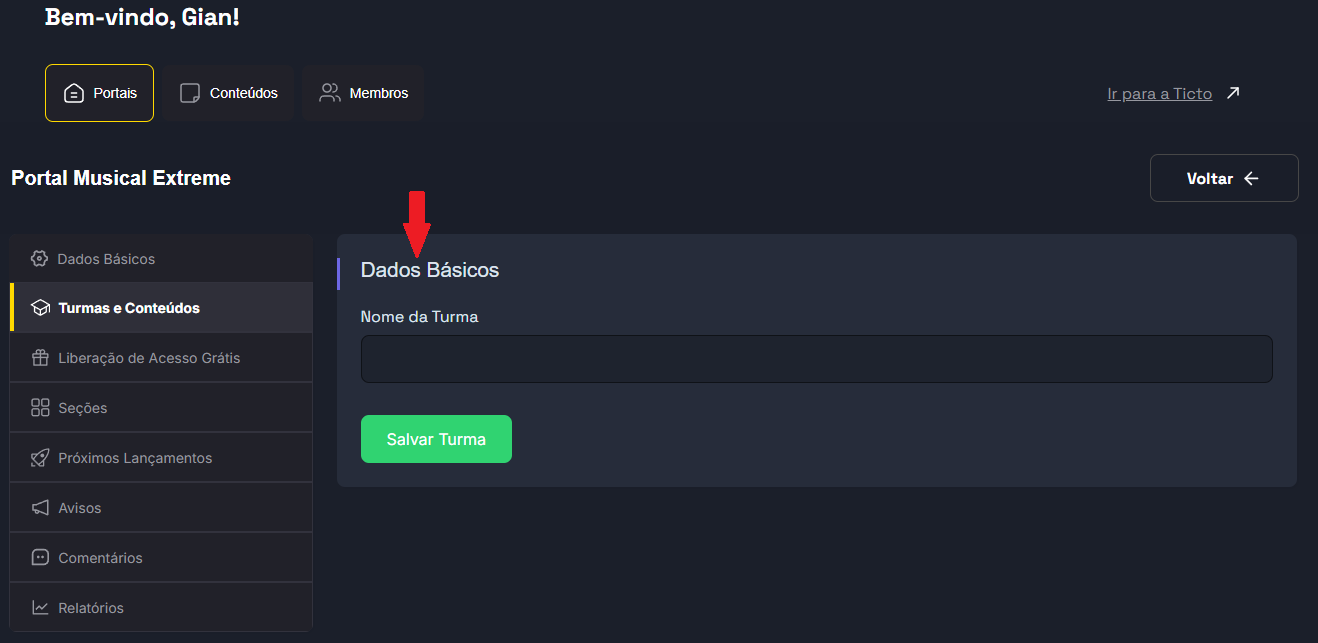Click the external arrow icon near Ticto link

click(x=1233, y=93)
